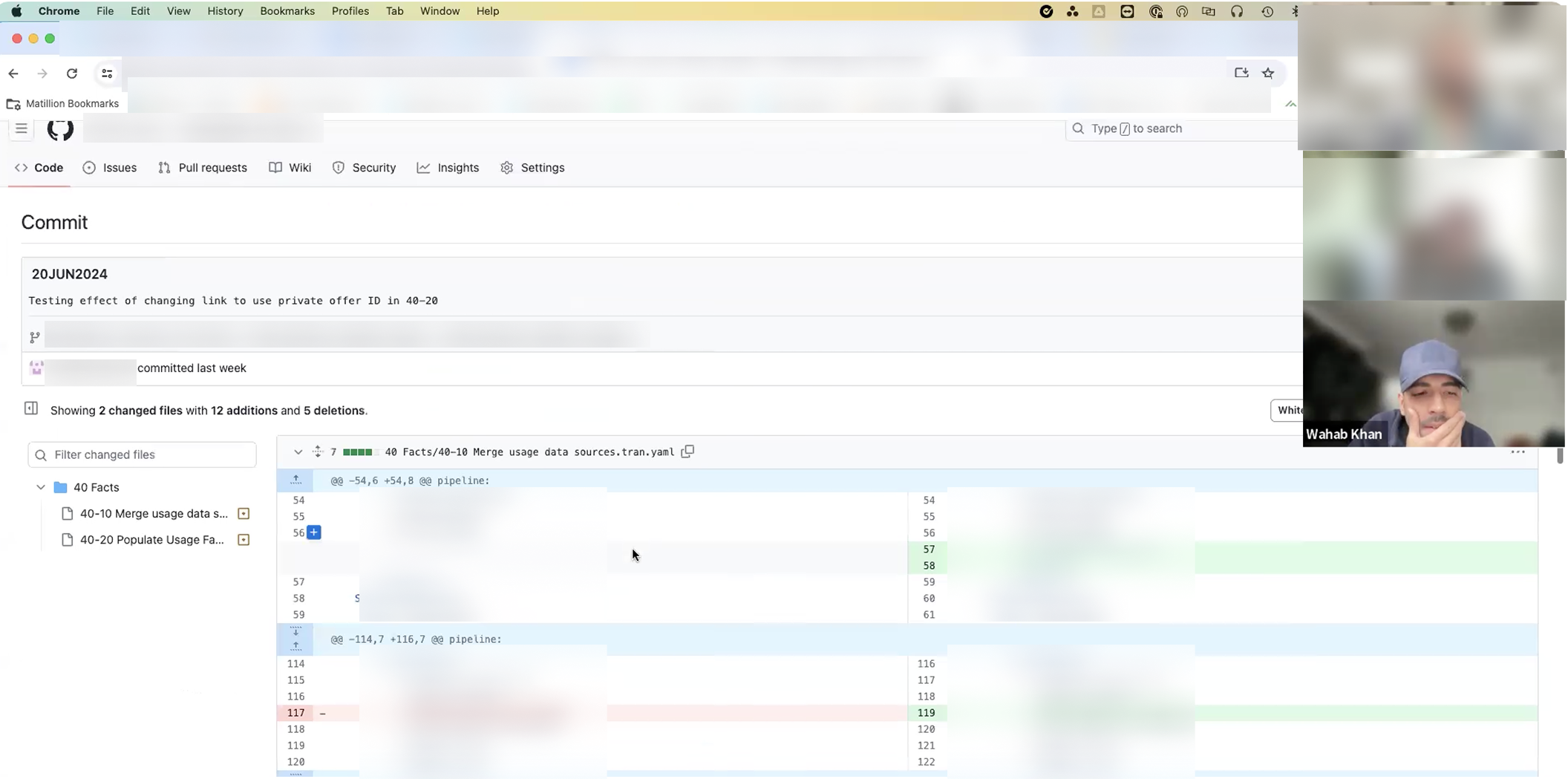This screenshot has height=779, width=1568.
Task: Open the Chrome menu
Action: [x=59, y=11]
